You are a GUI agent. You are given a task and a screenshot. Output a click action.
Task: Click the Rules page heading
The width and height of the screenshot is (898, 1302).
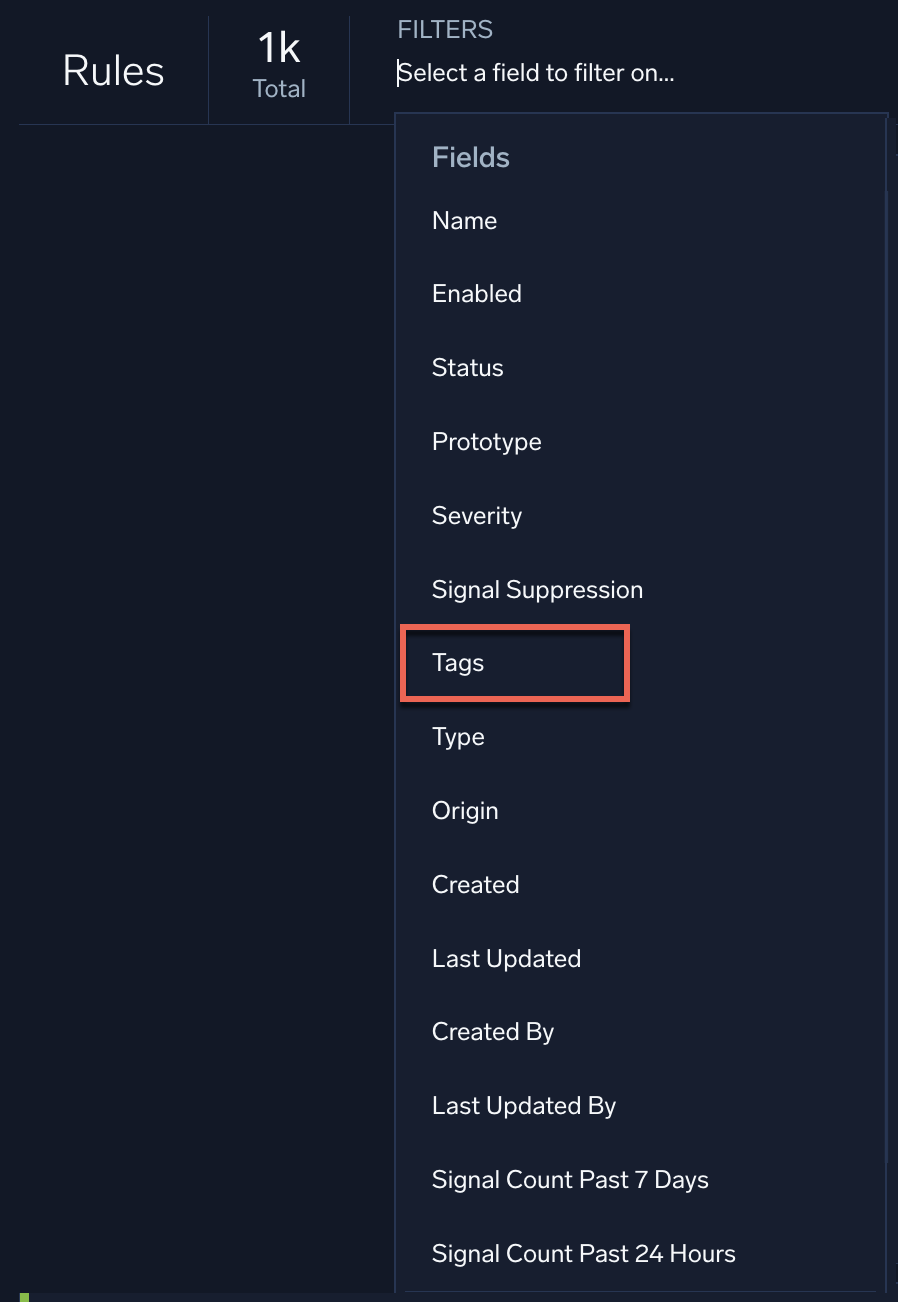112,70
